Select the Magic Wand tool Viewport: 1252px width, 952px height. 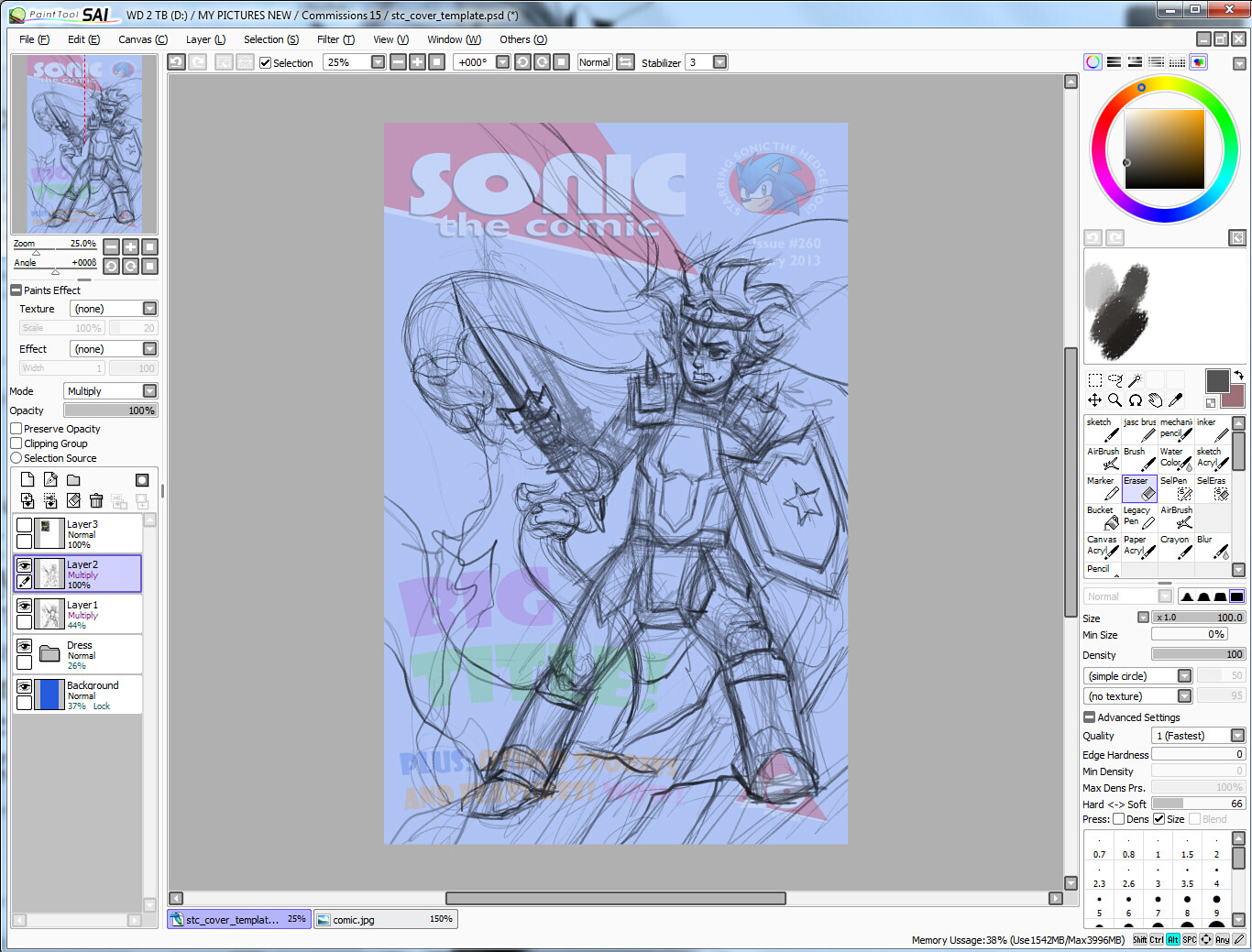[1135, 380]
